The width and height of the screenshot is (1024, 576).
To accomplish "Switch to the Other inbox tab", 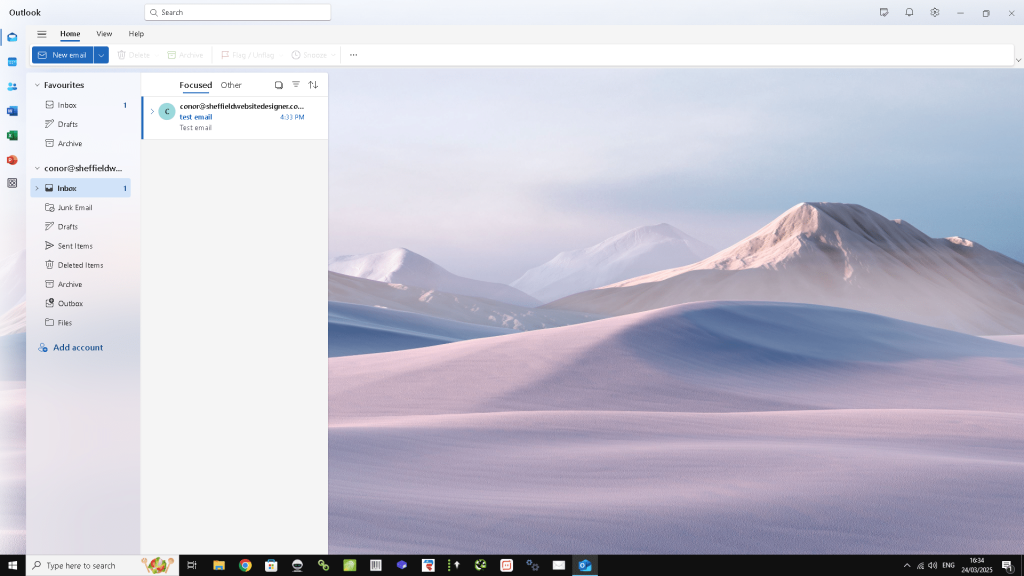I will [231, 86].
